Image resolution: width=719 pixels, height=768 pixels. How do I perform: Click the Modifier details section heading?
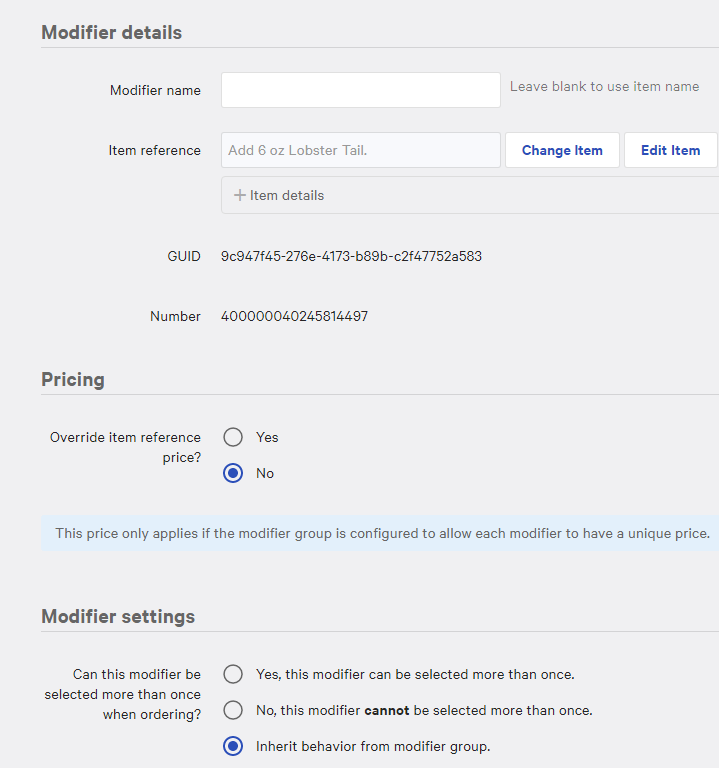tap(111, 32)
